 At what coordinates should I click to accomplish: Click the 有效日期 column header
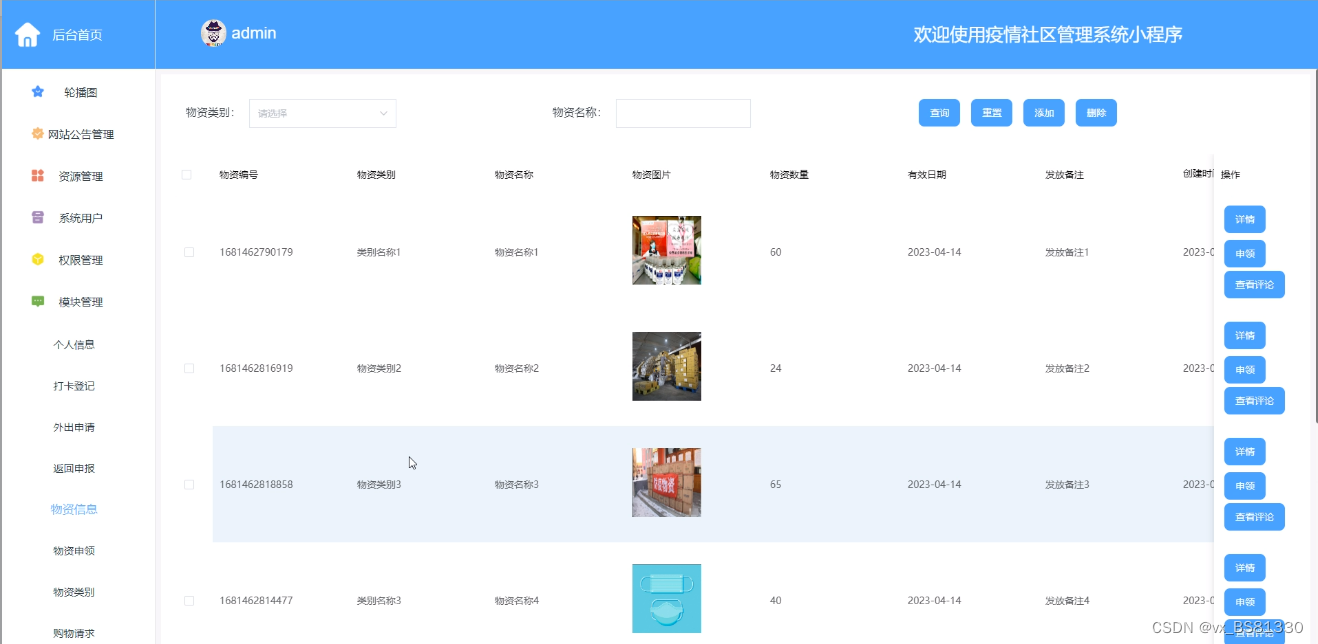927,175
